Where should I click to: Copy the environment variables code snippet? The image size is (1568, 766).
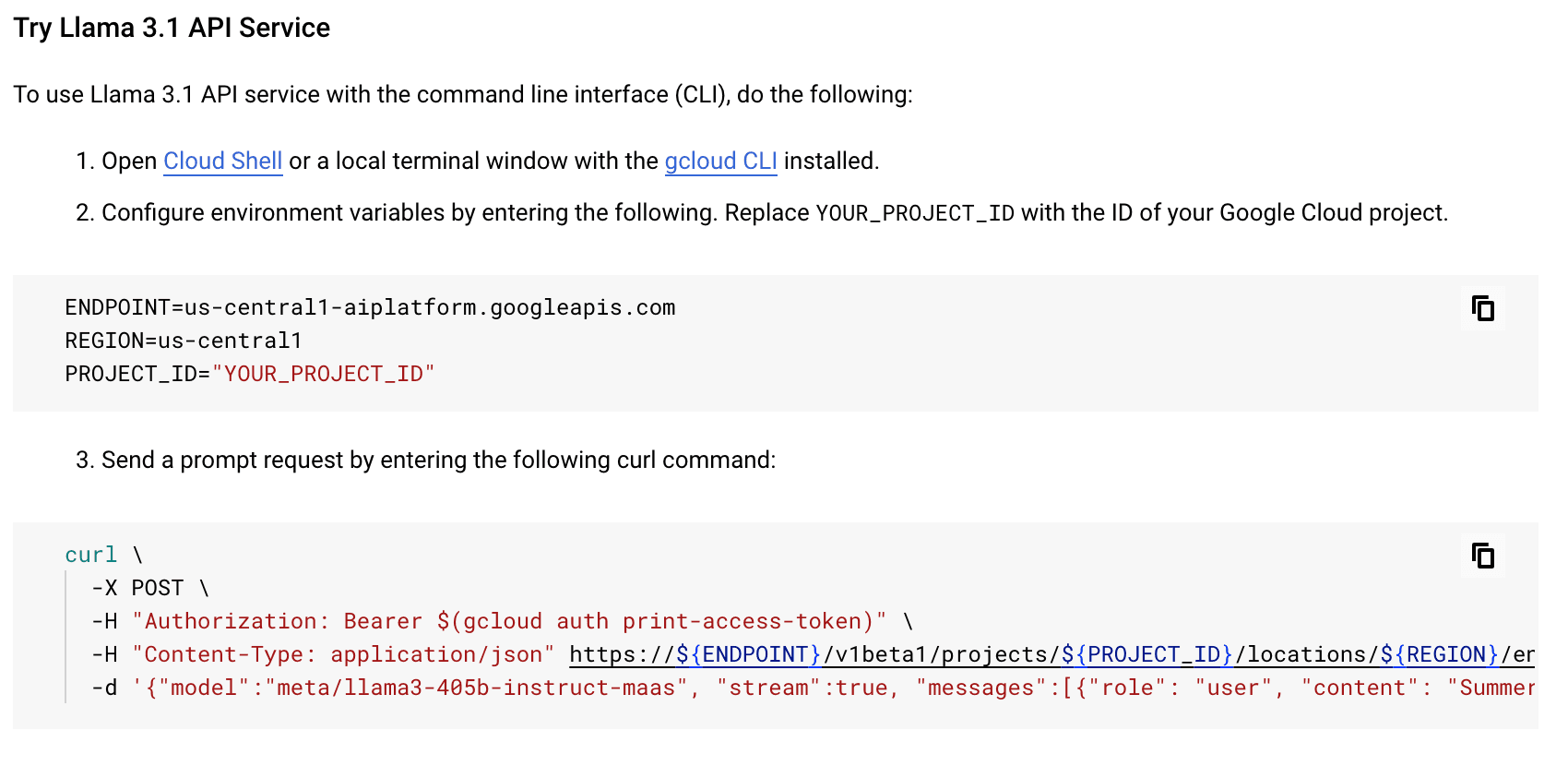click(1482, 309)
